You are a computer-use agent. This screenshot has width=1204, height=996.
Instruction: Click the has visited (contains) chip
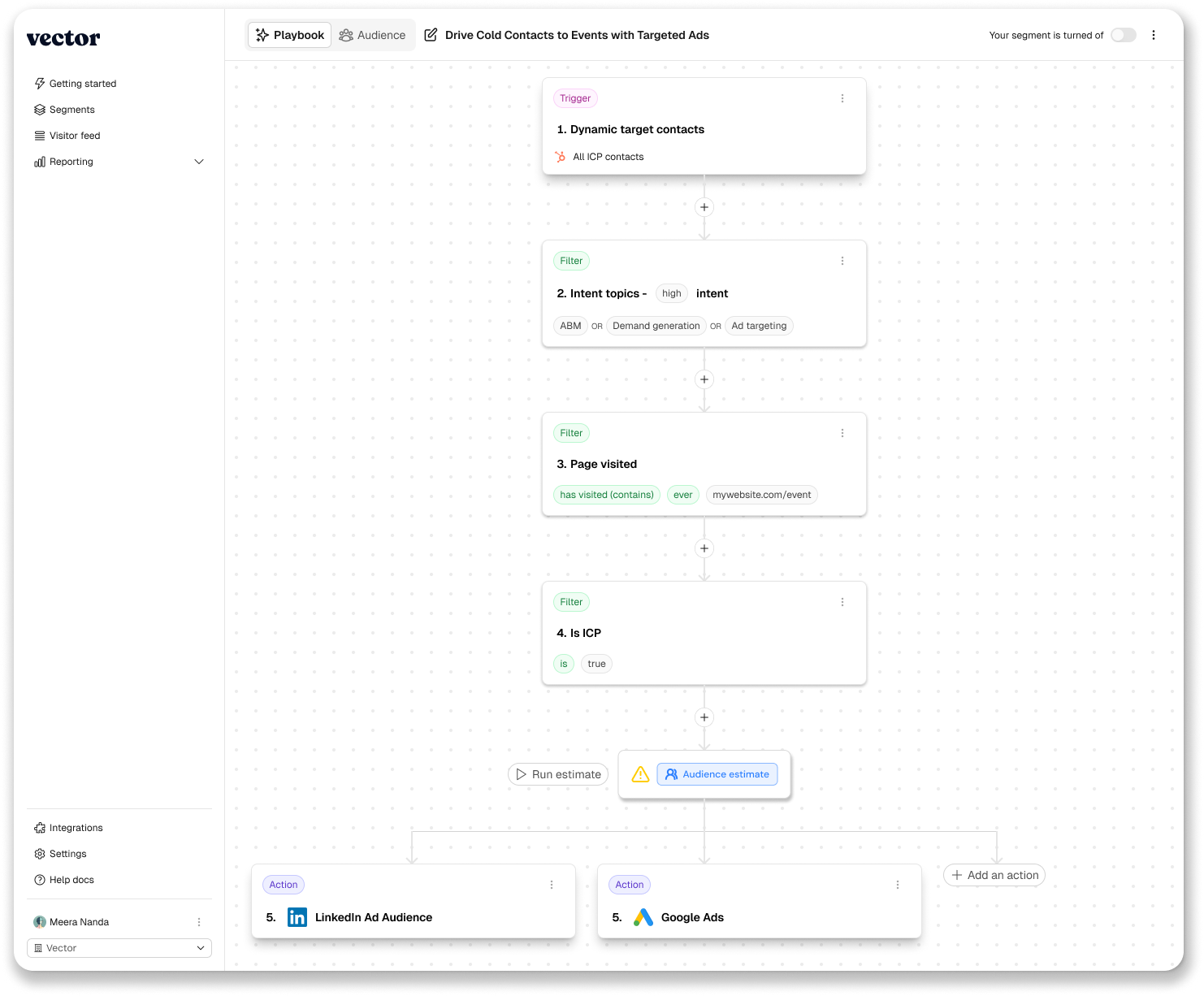[607, 495]
